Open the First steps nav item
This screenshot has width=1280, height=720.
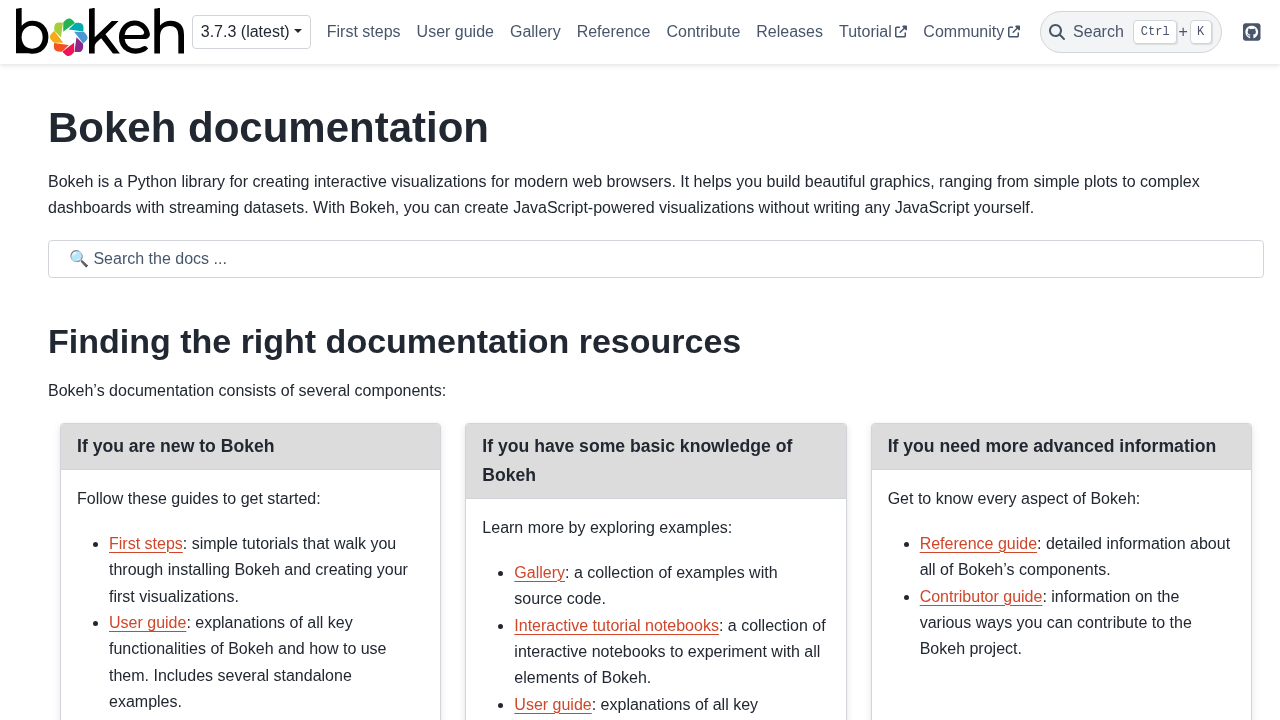(363, 32)
